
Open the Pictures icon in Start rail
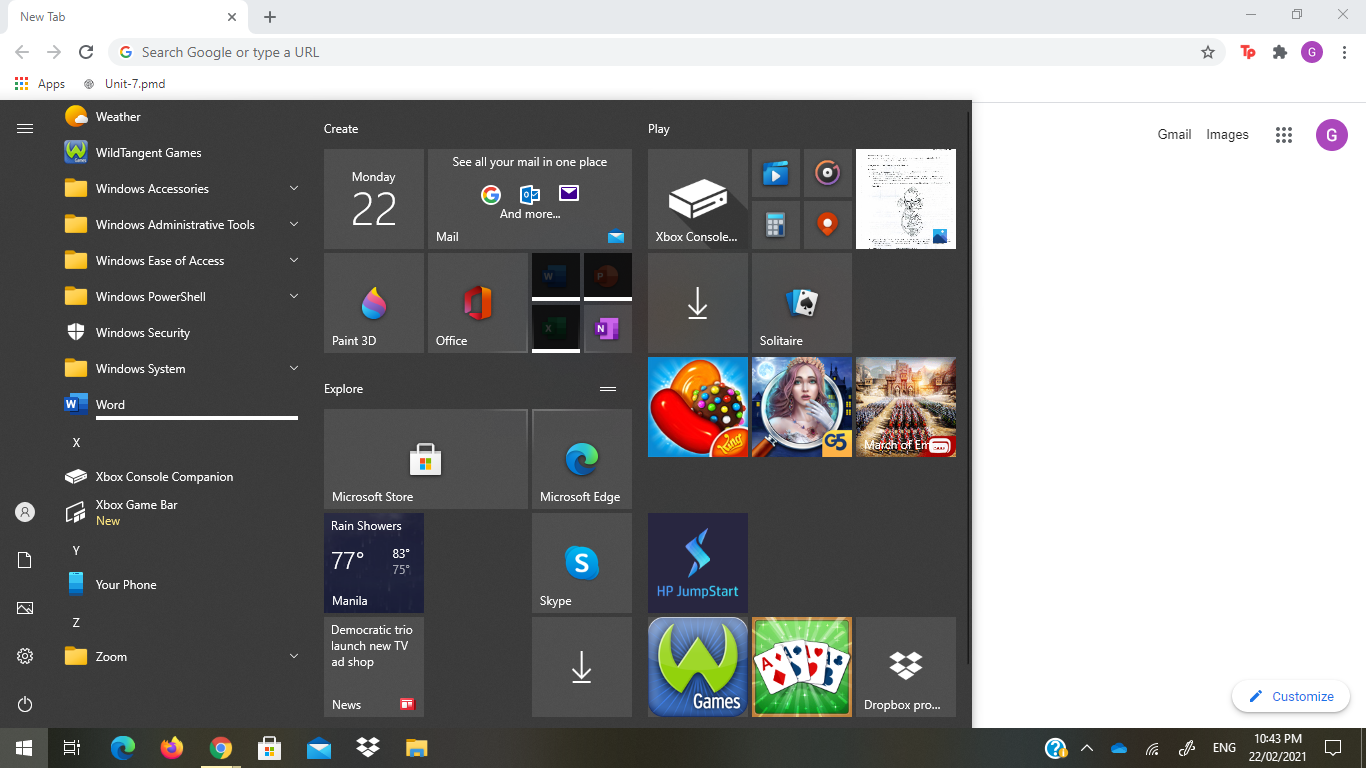point(25,608)
